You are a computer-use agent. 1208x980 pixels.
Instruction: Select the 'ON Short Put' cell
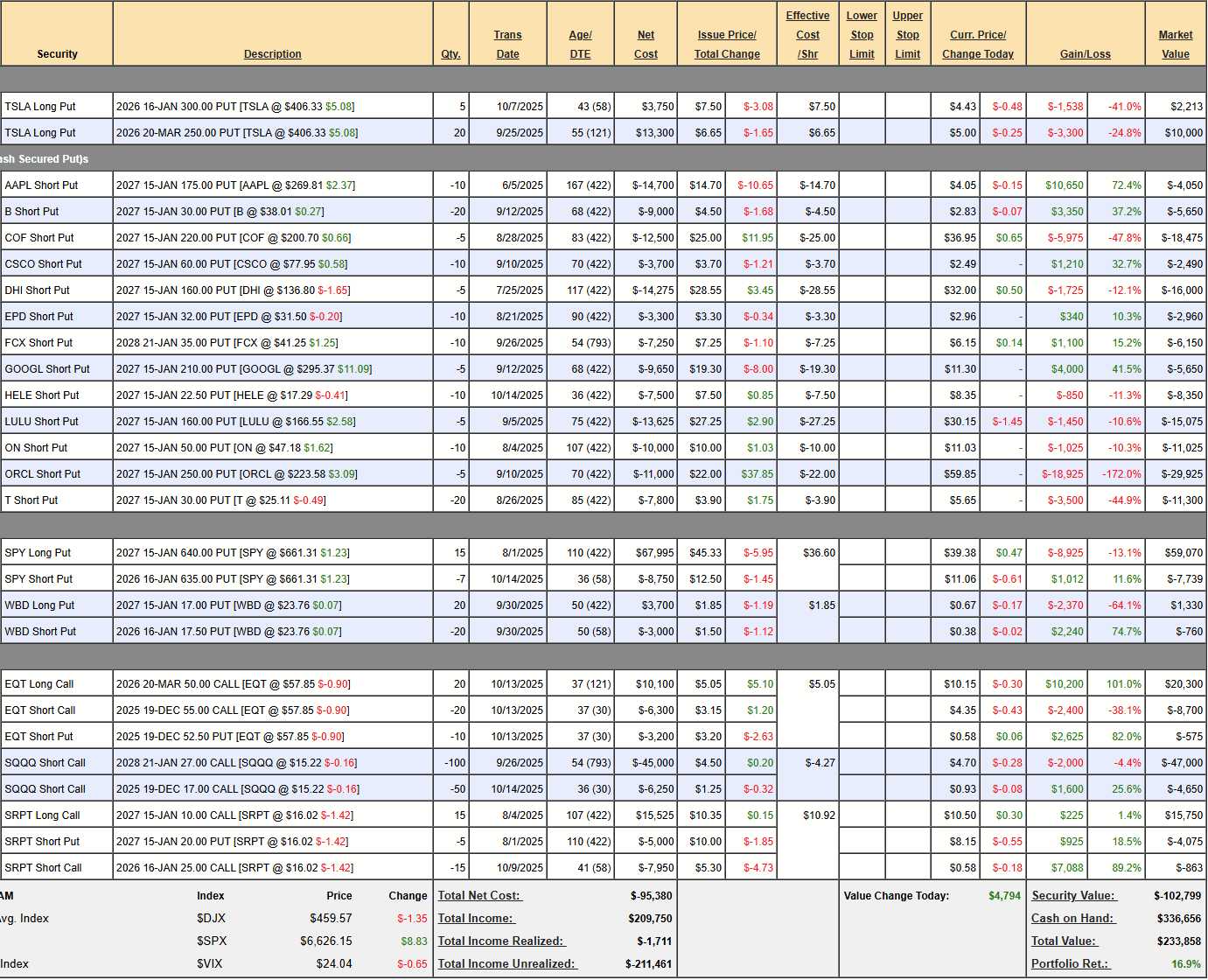point(57,447)
